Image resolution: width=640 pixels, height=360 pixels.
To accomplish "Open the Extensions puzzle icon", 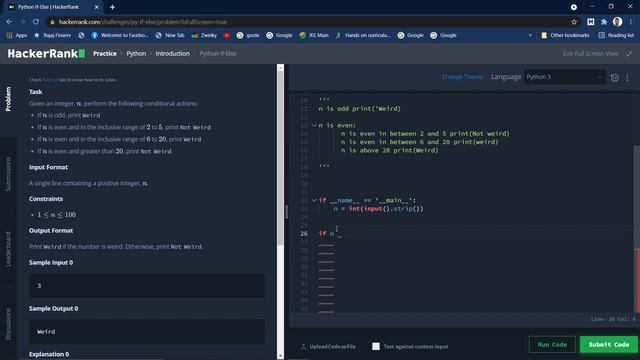I will (x=604, y=22).
